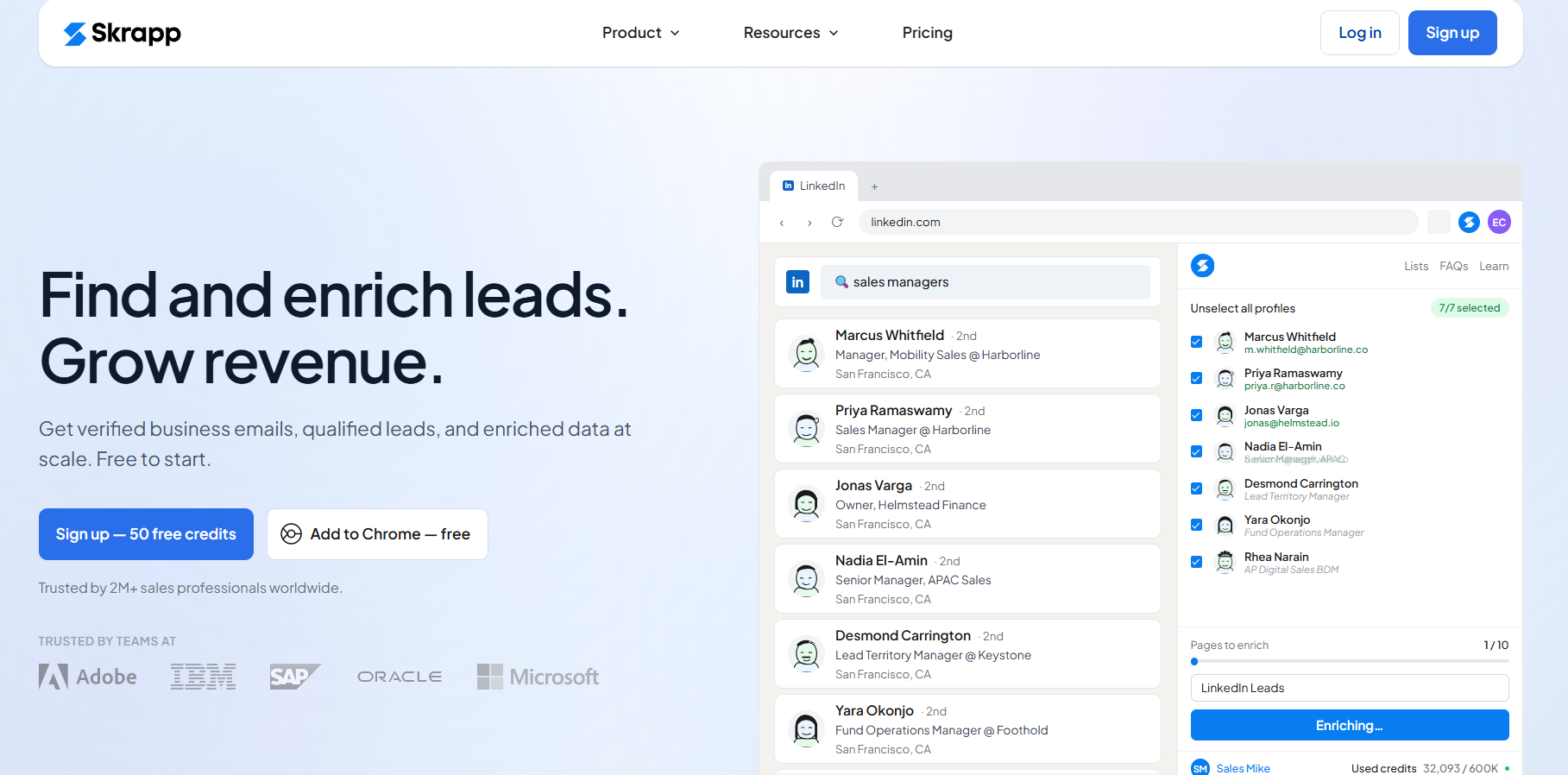Open the Lists tab in extension
The image size is (1568, 775).
[1416, 266]
